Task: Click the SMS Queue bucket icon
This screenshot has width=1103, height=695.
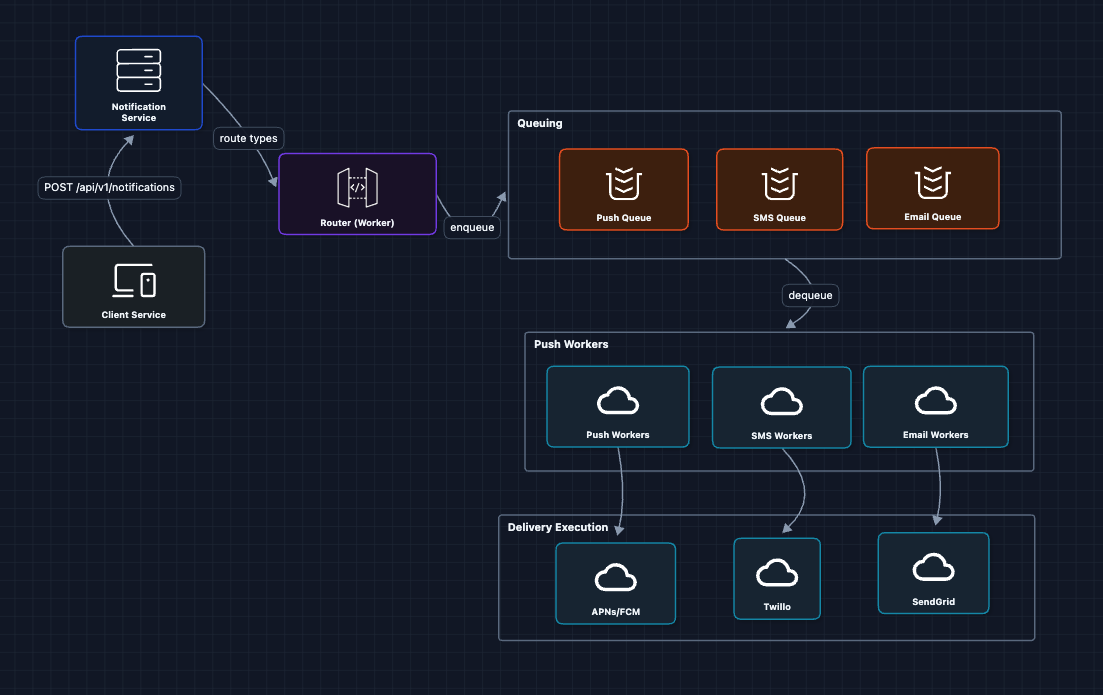Action: tap(779, 184)
